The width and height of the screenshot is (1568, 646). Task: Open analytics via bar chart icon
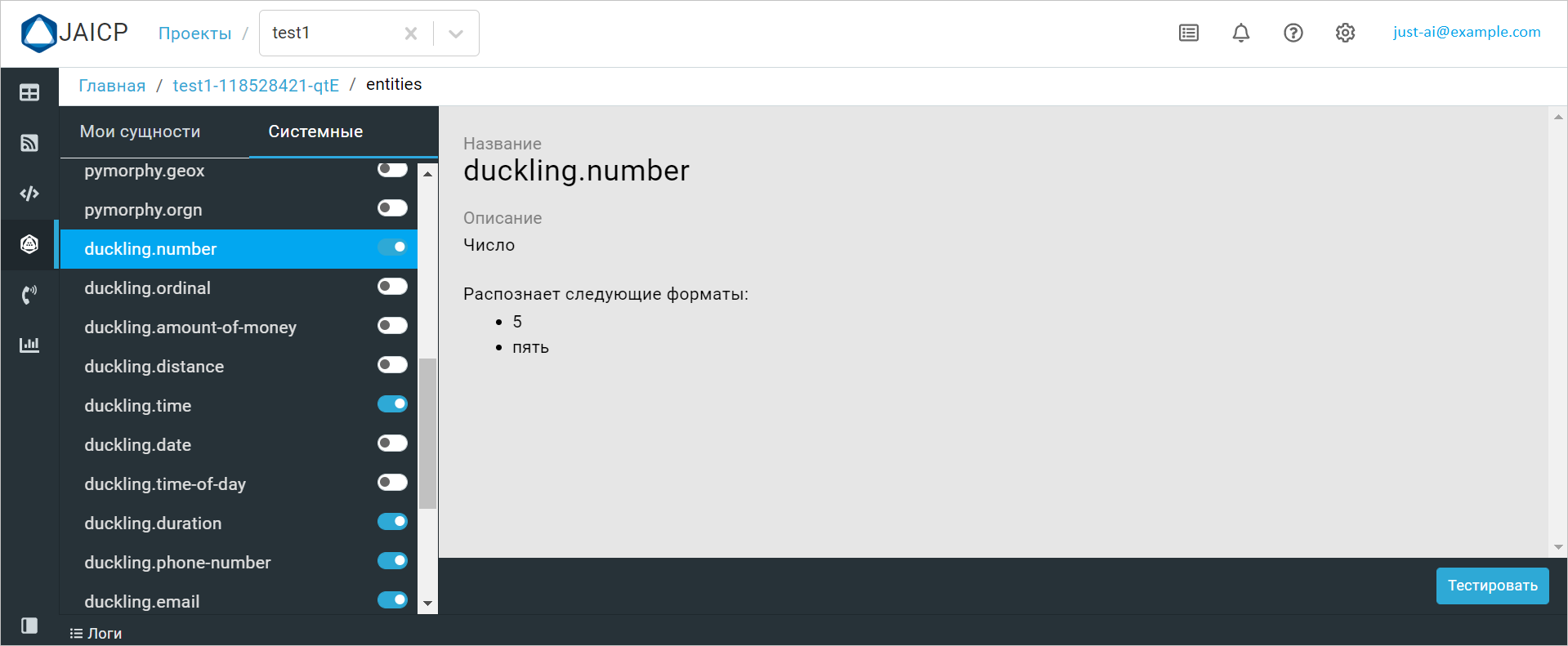click(x=29, y=344)
